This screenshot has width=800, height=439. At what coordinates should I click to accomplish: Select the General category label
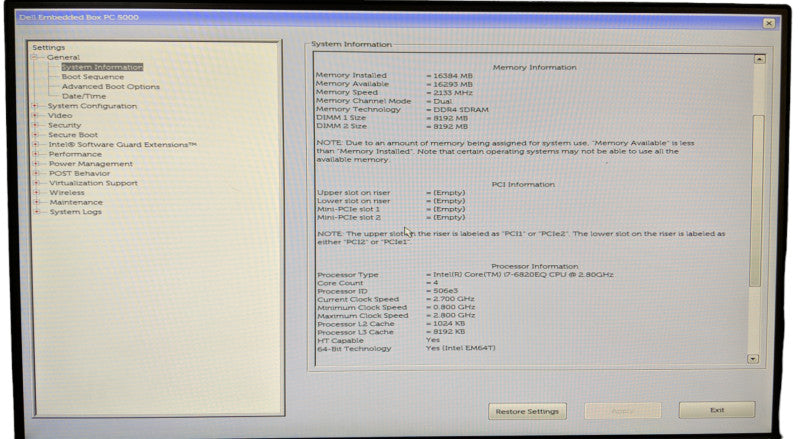coord(63,57)
